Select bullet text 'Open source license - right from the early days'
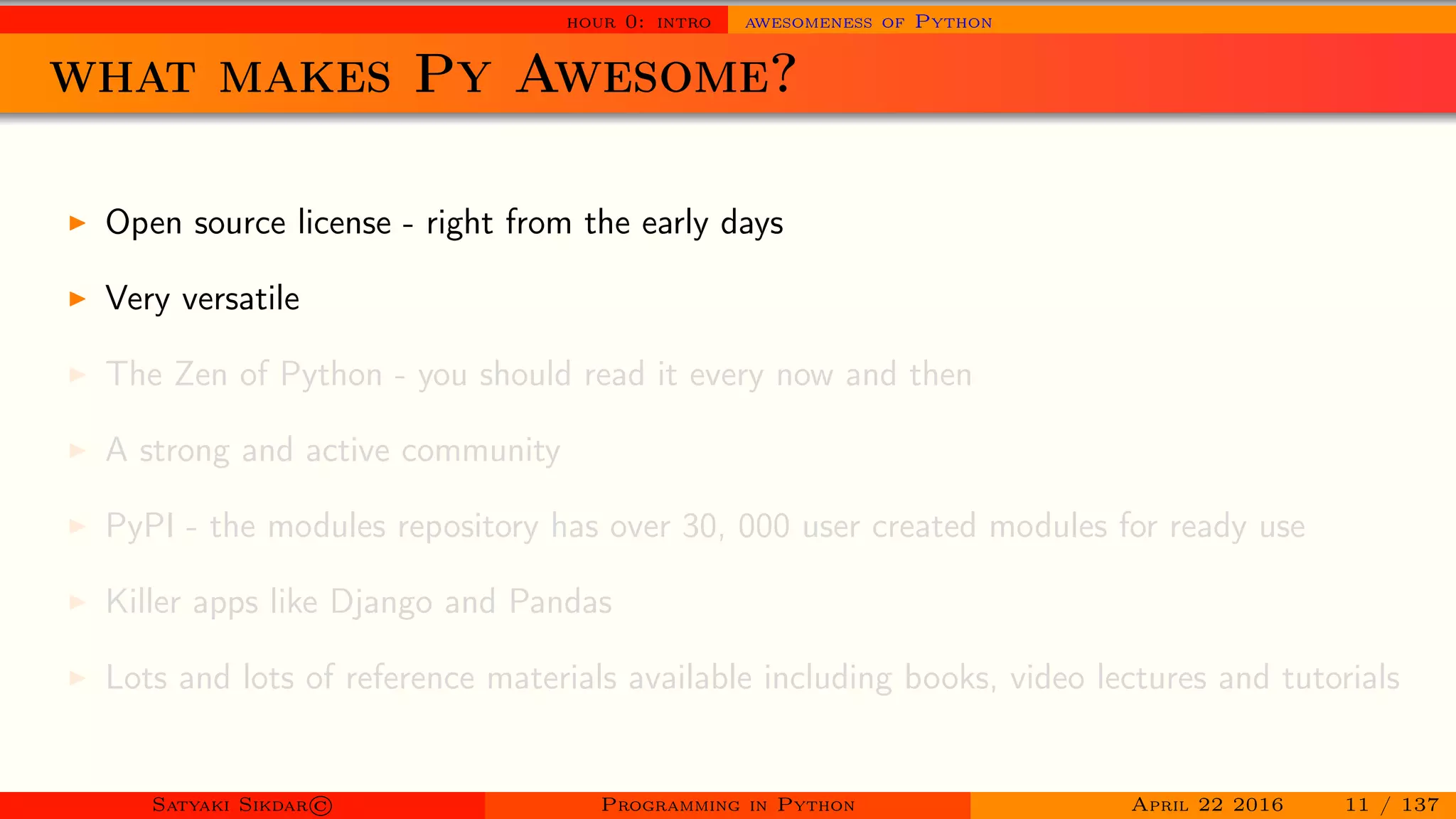The width and height of the screenshot is (1456, 819). [444, 223]
